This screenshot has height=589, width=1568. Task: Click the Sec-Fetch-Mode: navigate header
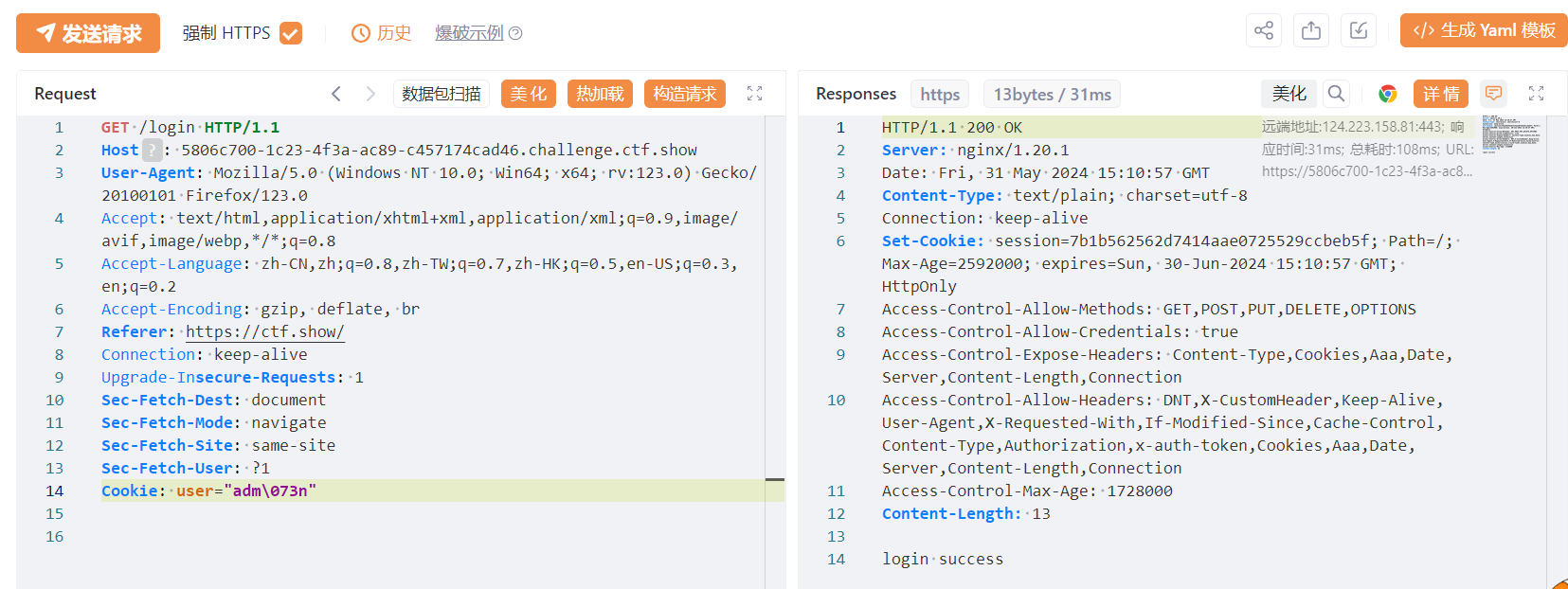214,422
